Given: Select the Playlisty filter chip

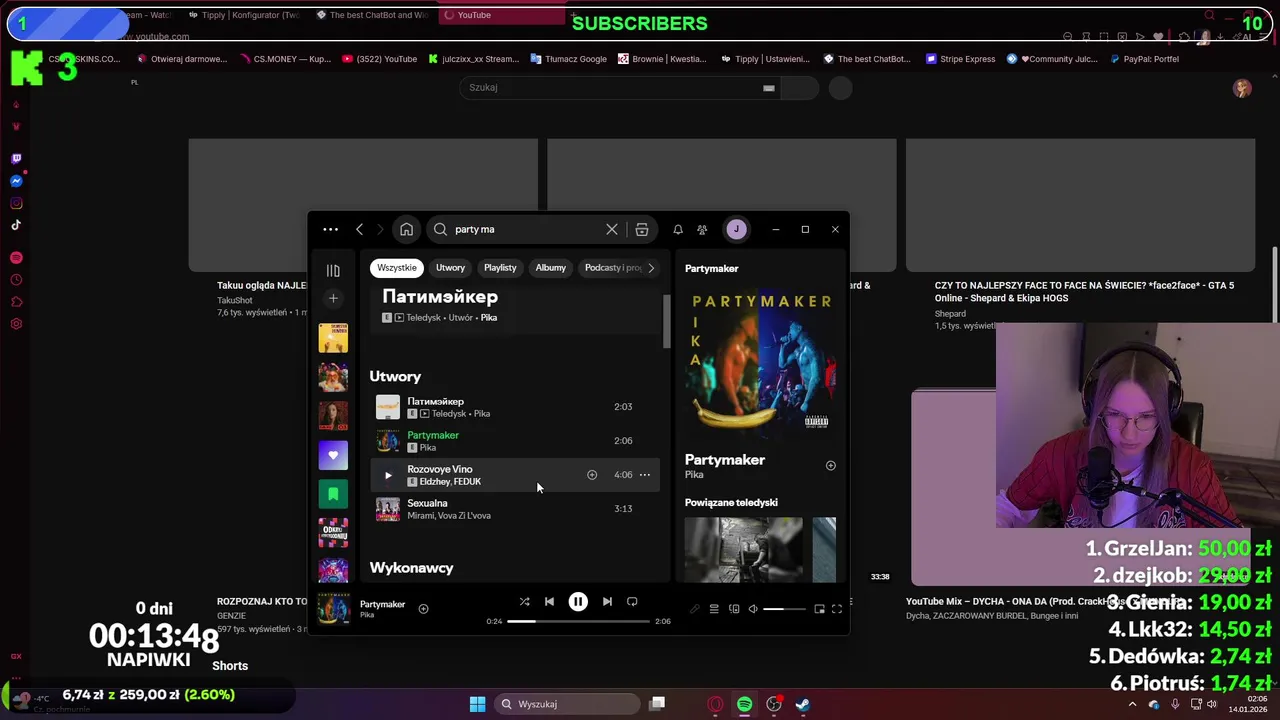Looking at the screenshot, I should (x=500, y=267).
